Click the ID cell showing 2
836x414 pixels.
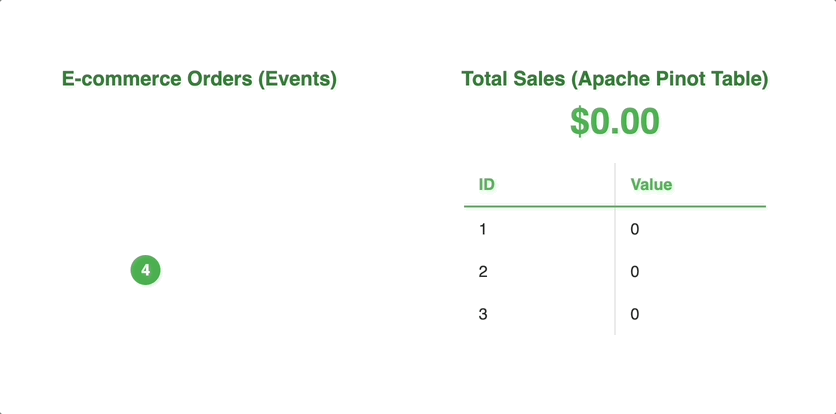tap(483, 272)
